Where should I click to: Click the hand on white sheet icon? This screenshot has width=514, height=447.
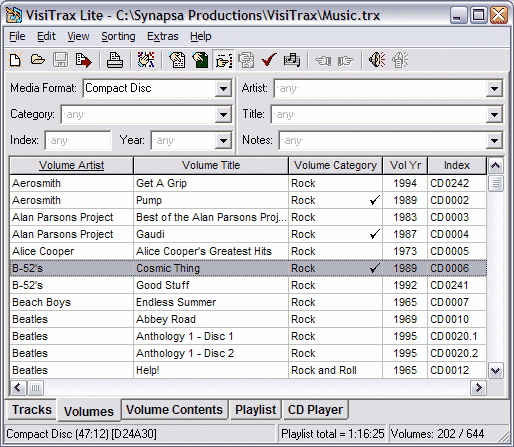click(177, 60)
